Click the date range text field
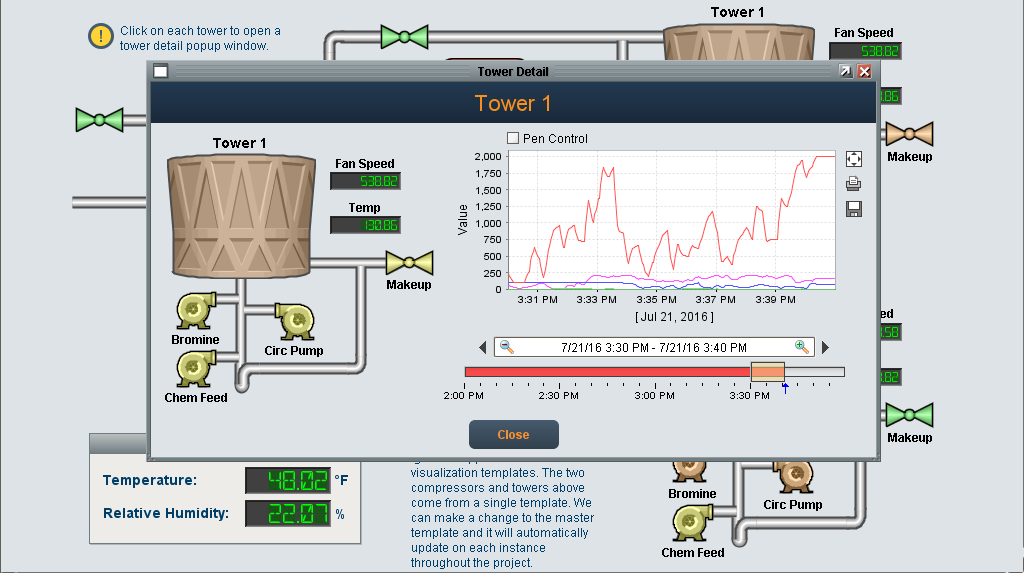 click(x=653, y=348)
